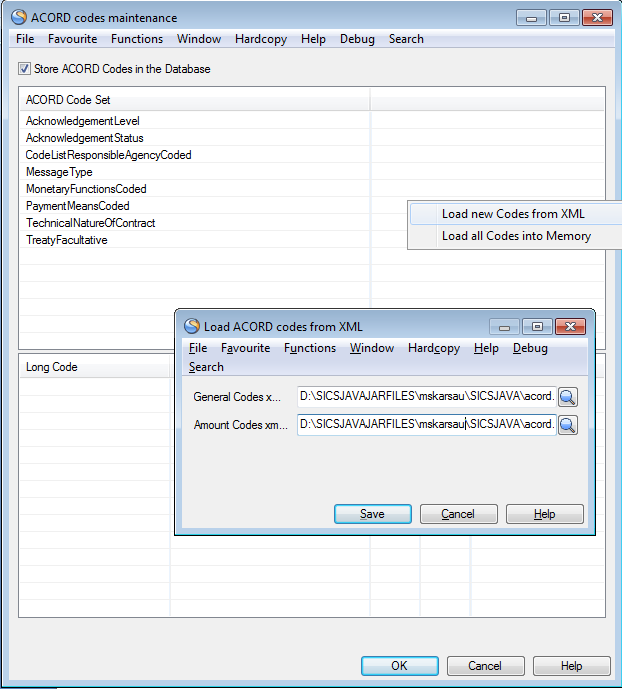
Task: Open Favourite menu in Load ACORD dialog
Action: pyautogui.click(x=246, y=348)
